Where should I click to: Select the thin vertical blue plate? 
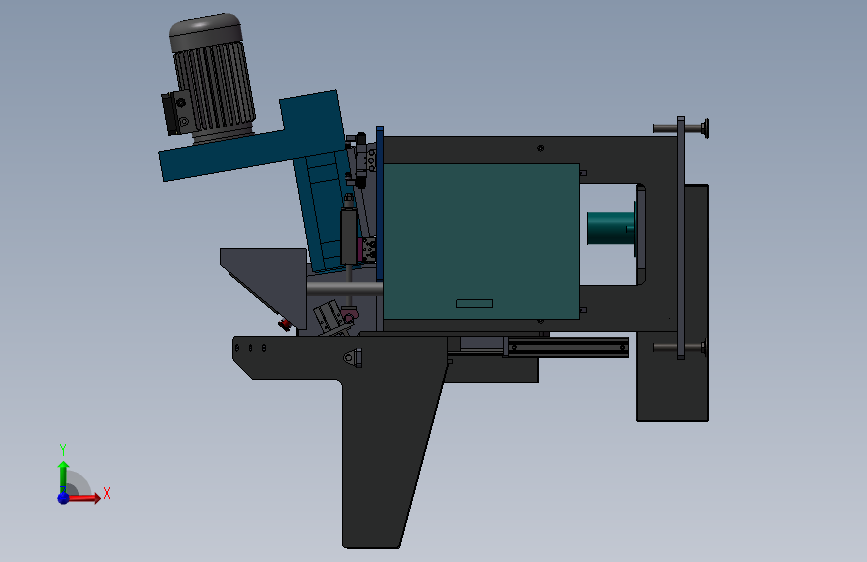[x=380, y=204]
